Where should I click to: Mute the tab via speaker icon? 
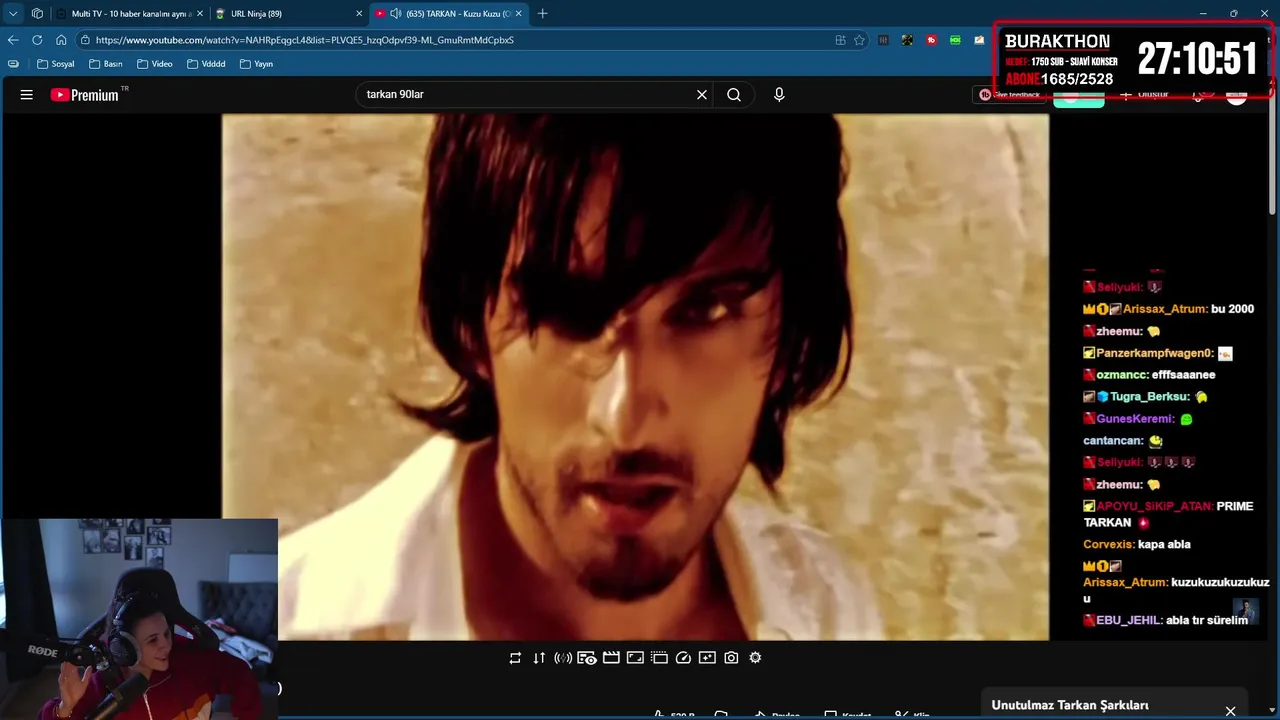pyautogui.click(x=395, y=14)
